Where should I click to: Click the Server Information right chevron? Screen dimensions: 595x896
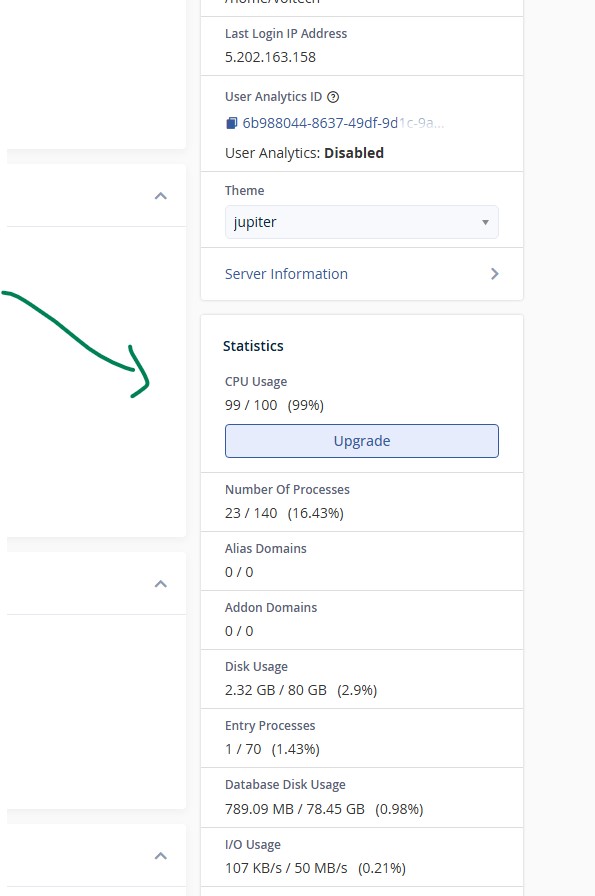point(494,274)
